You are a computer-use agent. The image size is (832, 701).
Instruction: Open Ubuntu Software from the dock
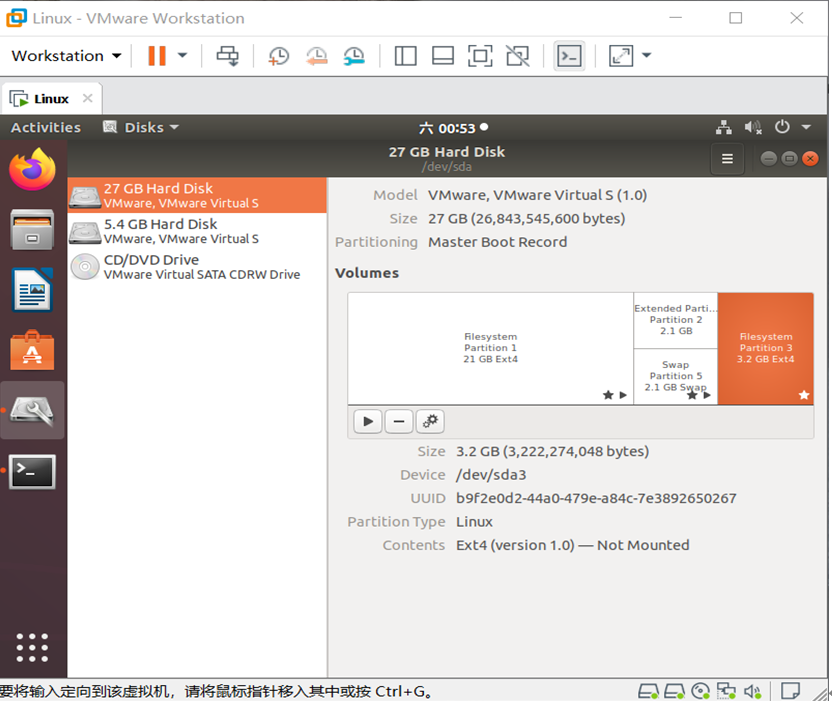[32, 350]
